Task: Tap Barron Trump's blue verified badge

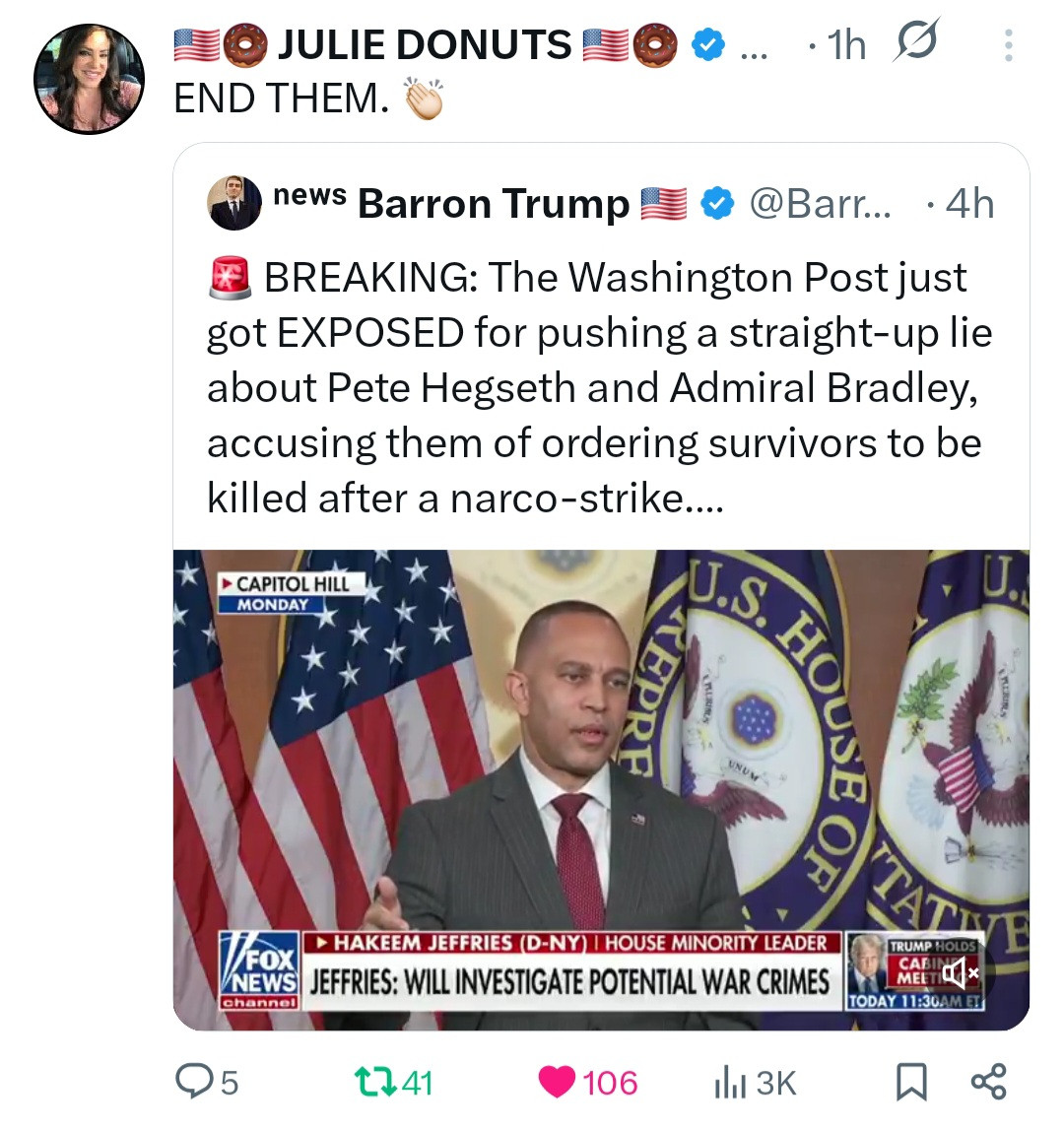Action: tap(718, 204)
